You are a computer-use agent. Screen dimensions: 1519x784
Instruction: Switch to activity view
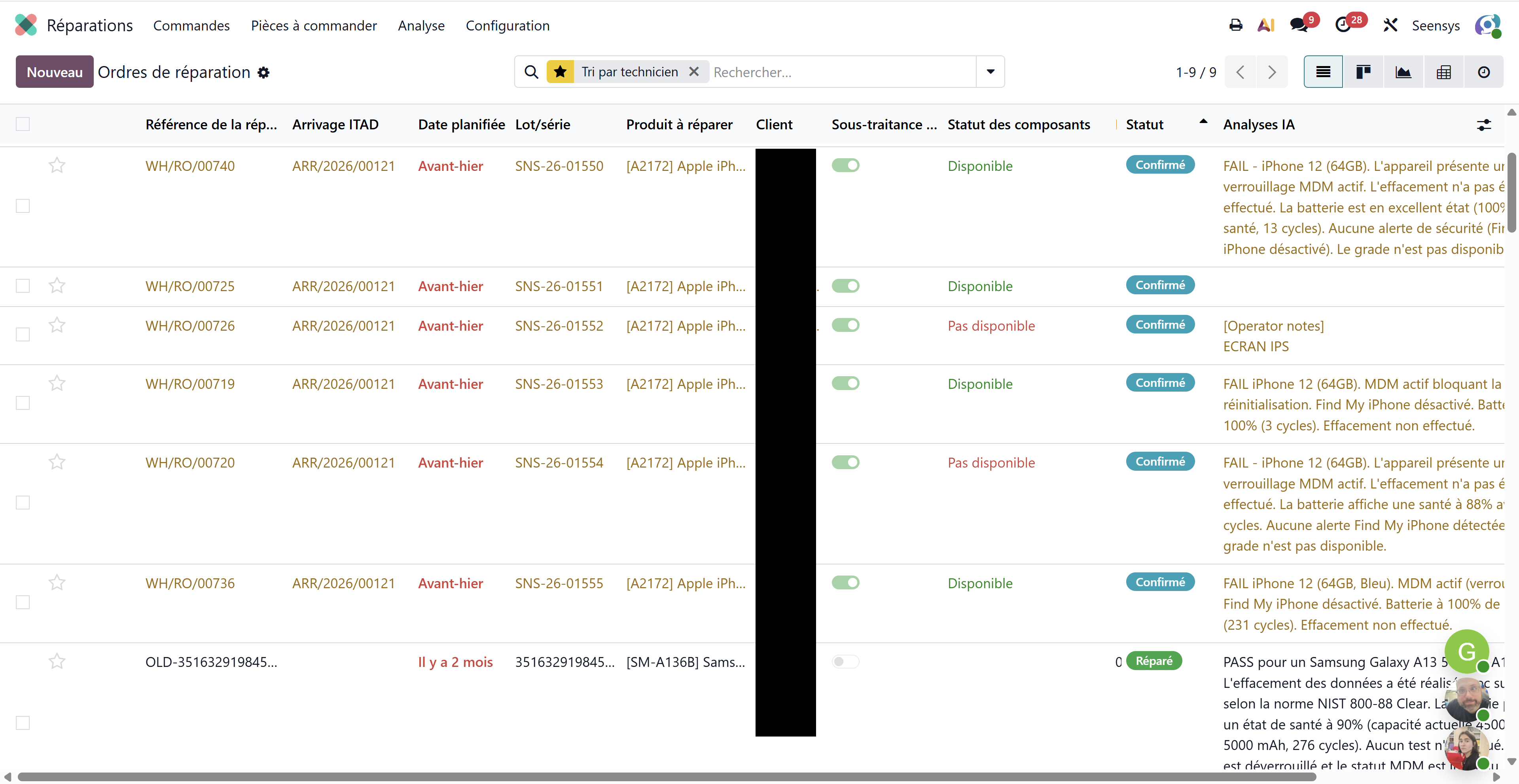1484,72
